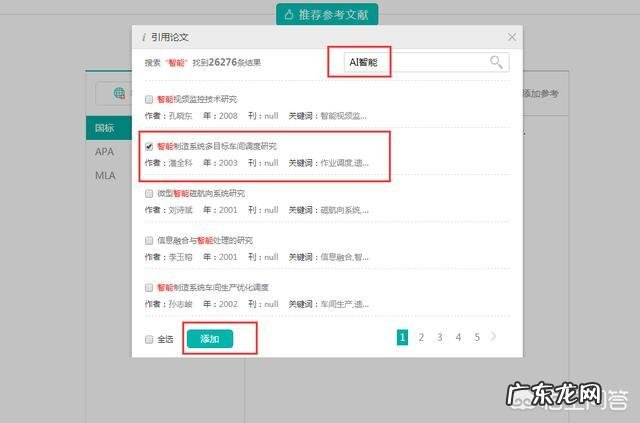
Task: Jump to page 3 of results
Action: [x=439, y=338]
